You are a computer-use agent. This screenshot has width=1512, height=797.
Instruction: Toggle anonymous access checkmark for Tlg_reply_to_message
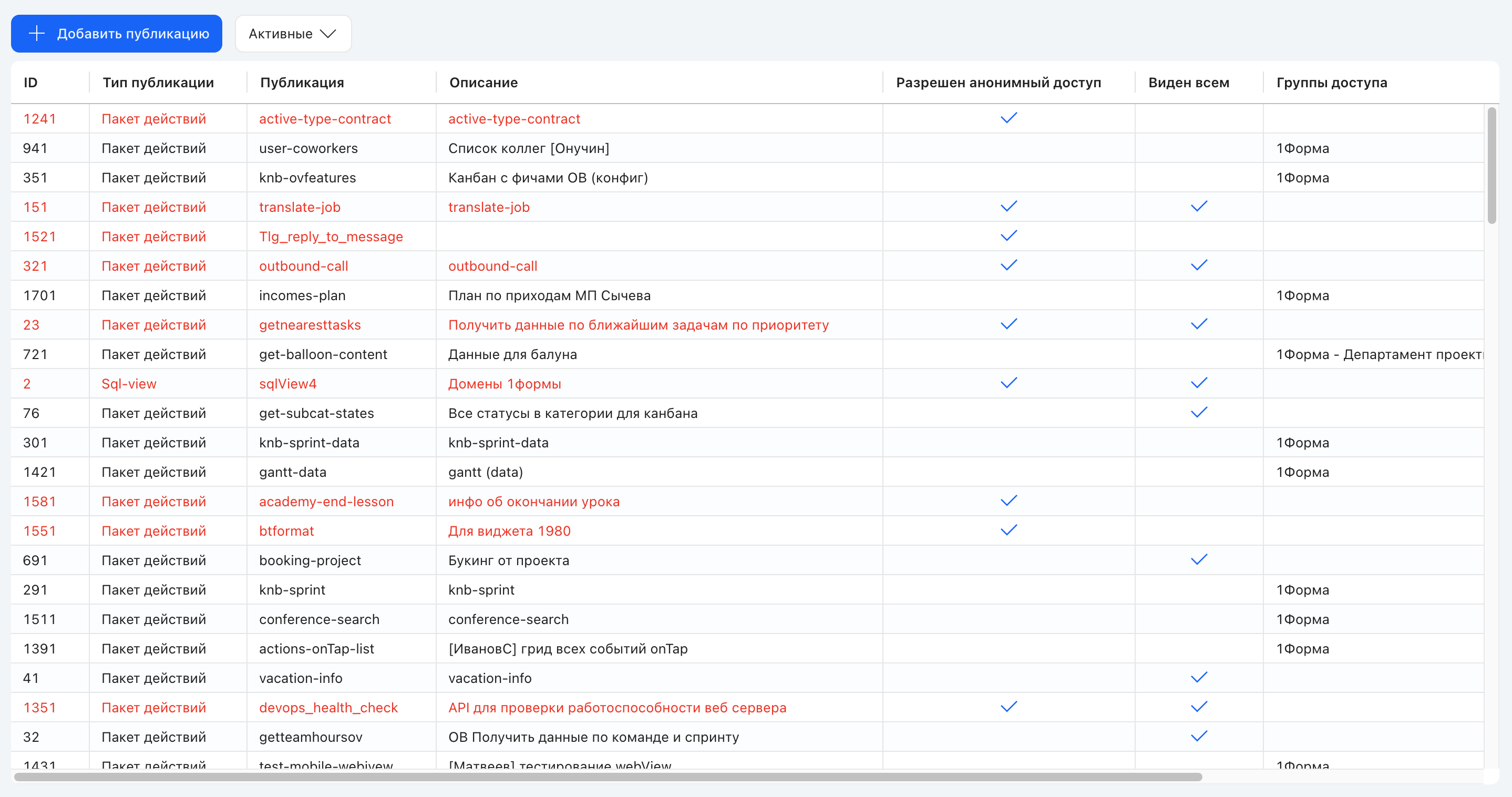click(1009, 236)
